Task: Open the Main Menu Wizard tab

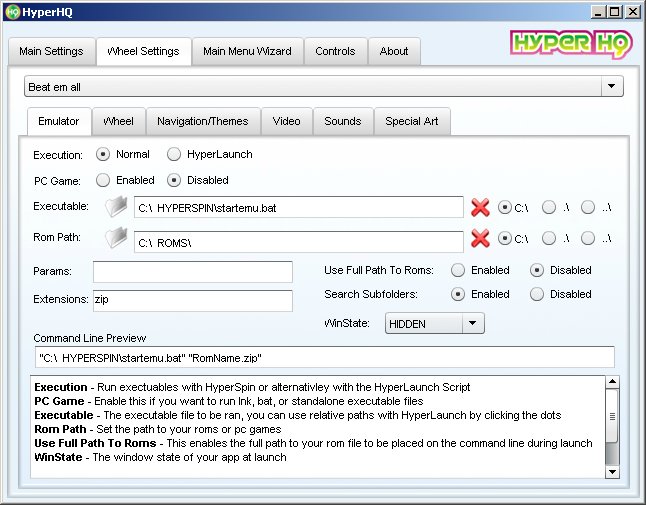Action: [x=248, y=51]
